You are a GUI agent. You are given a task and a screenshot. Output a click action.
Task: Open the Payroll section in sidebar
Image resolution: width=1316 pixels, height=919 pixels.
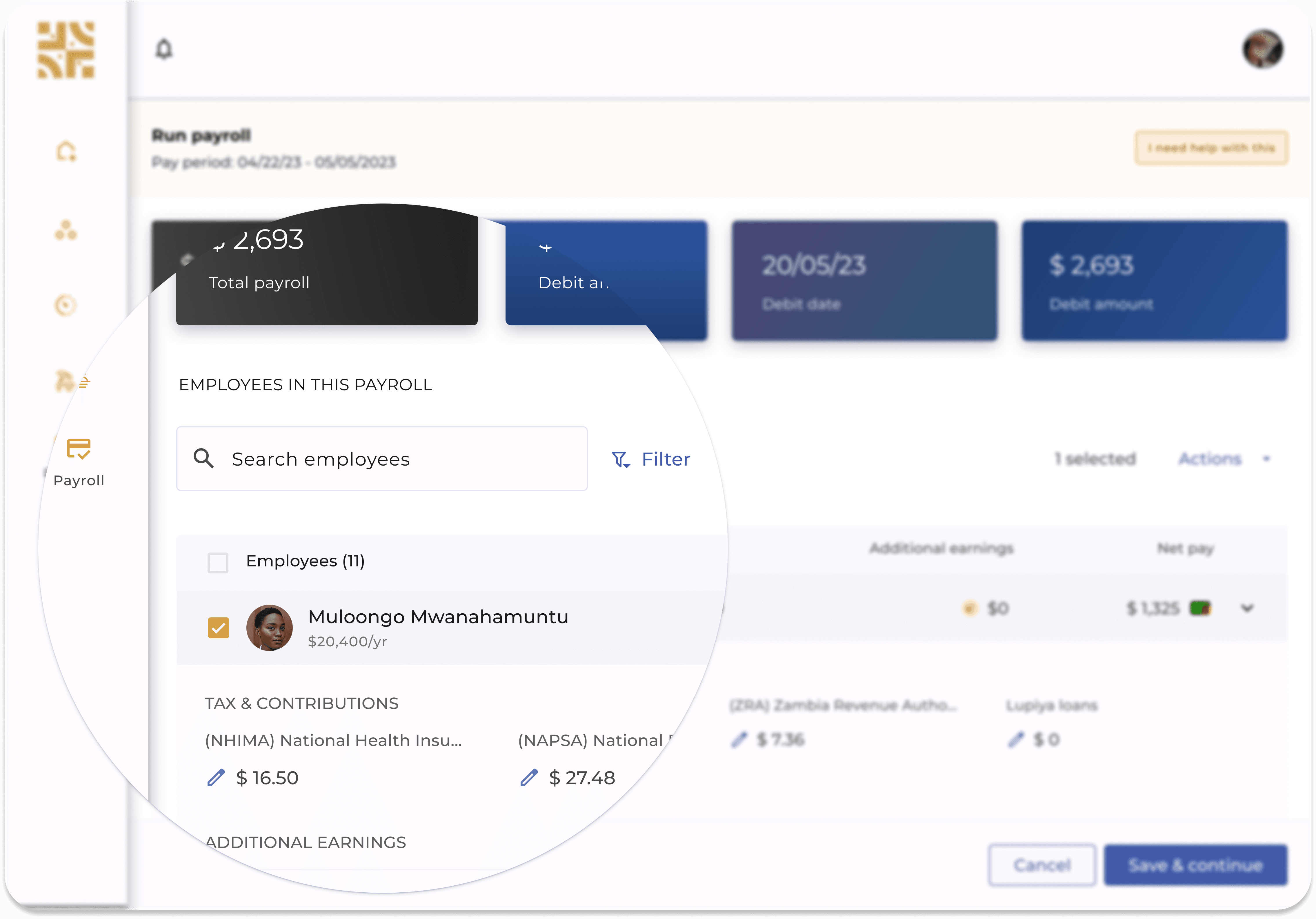tap(79, 463)
